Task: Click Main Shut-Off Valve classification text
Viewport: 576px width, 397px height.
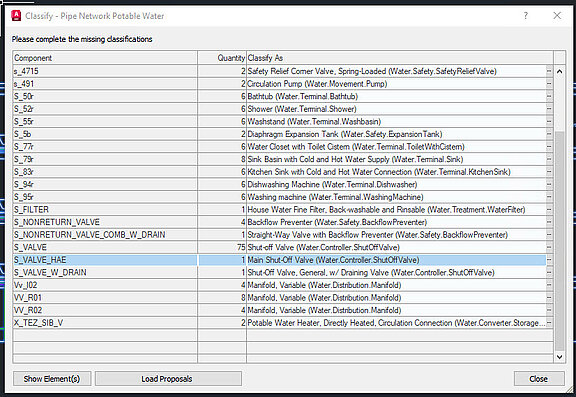Action: pos(333,260)
